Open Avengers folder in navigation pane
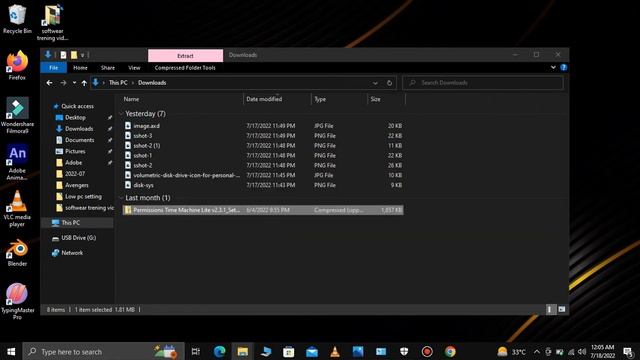 click(x=77, y=185)
